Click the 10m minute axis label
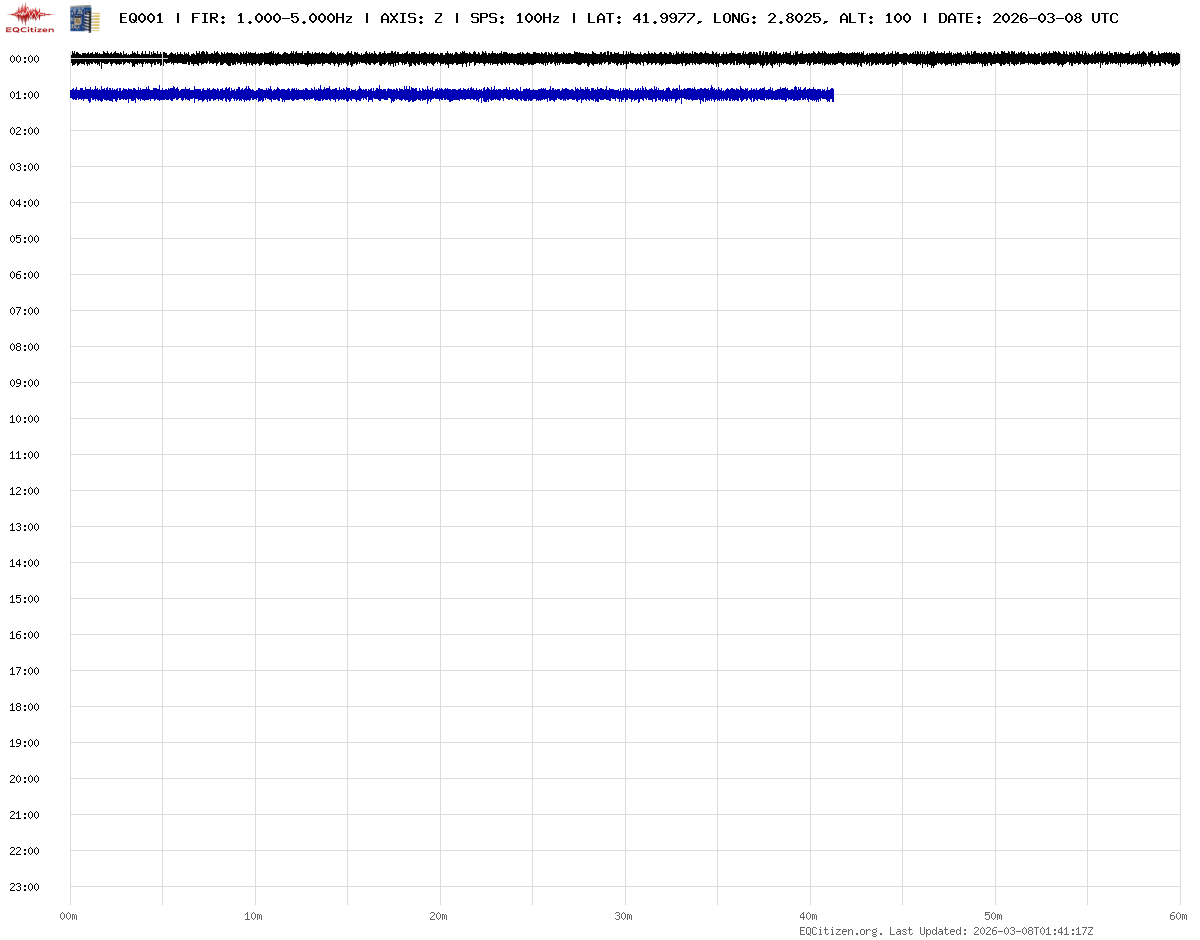The height and width of the screenshot is (940, 1200). (253, 916)
